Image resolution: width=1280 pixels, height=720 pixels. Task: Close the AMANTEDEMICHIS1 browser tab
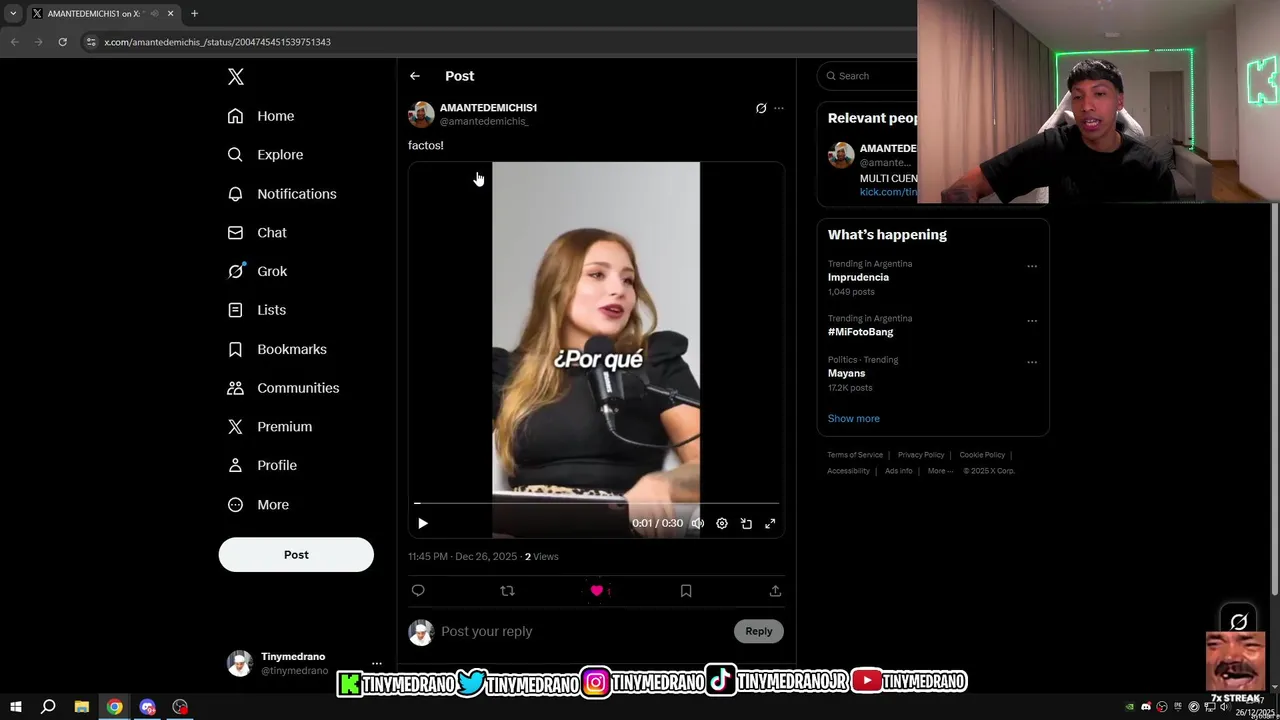(170, 13)
